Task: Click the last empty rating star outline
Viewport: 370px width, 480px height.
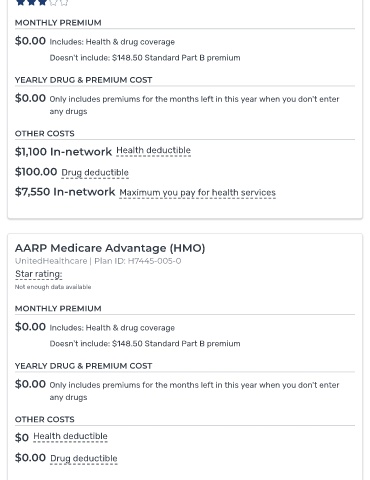Action: [64, 2]
